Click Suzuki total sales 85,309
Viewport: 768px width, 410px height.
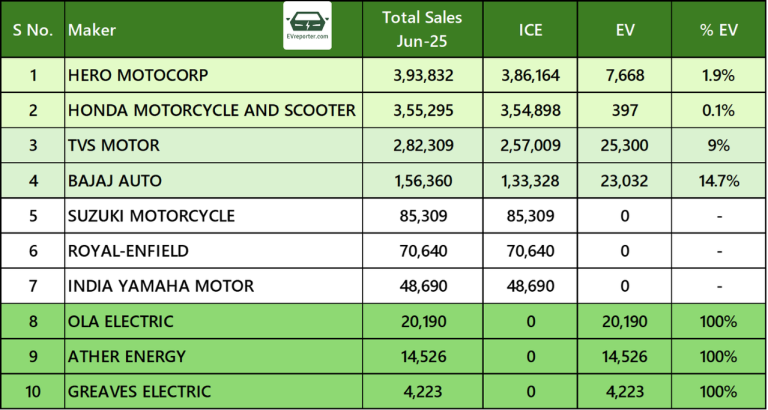[422, 217]
